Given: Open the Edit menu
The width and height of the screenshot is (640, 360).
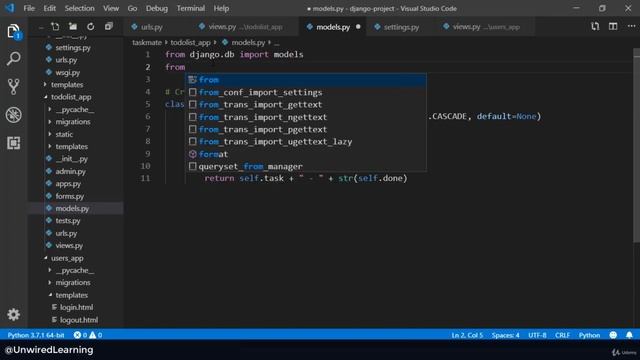Looking at the screenshot, I should tap(49, 8).
